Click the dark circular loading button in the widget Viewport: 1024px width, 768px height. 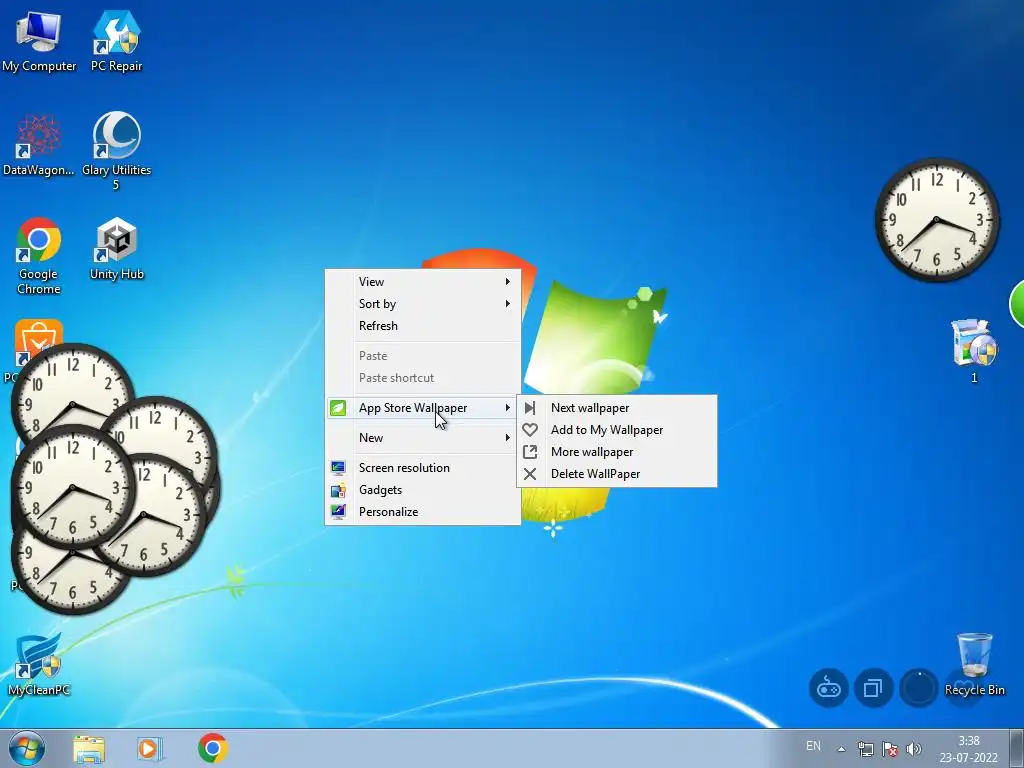tap(918, 688)
